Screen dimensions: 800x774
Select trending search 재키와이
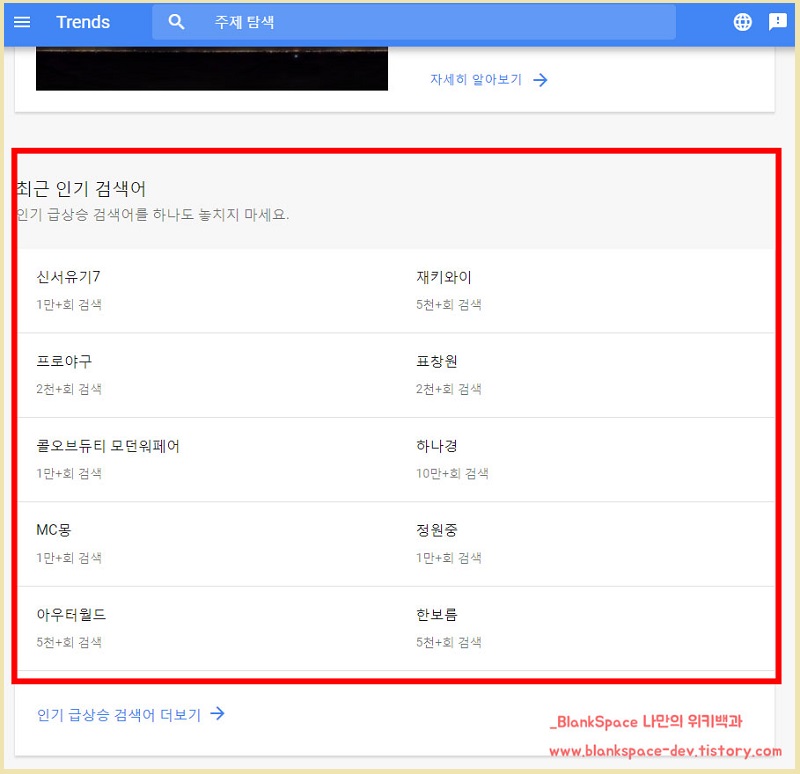pyautogui.click(x=443, y=277)
